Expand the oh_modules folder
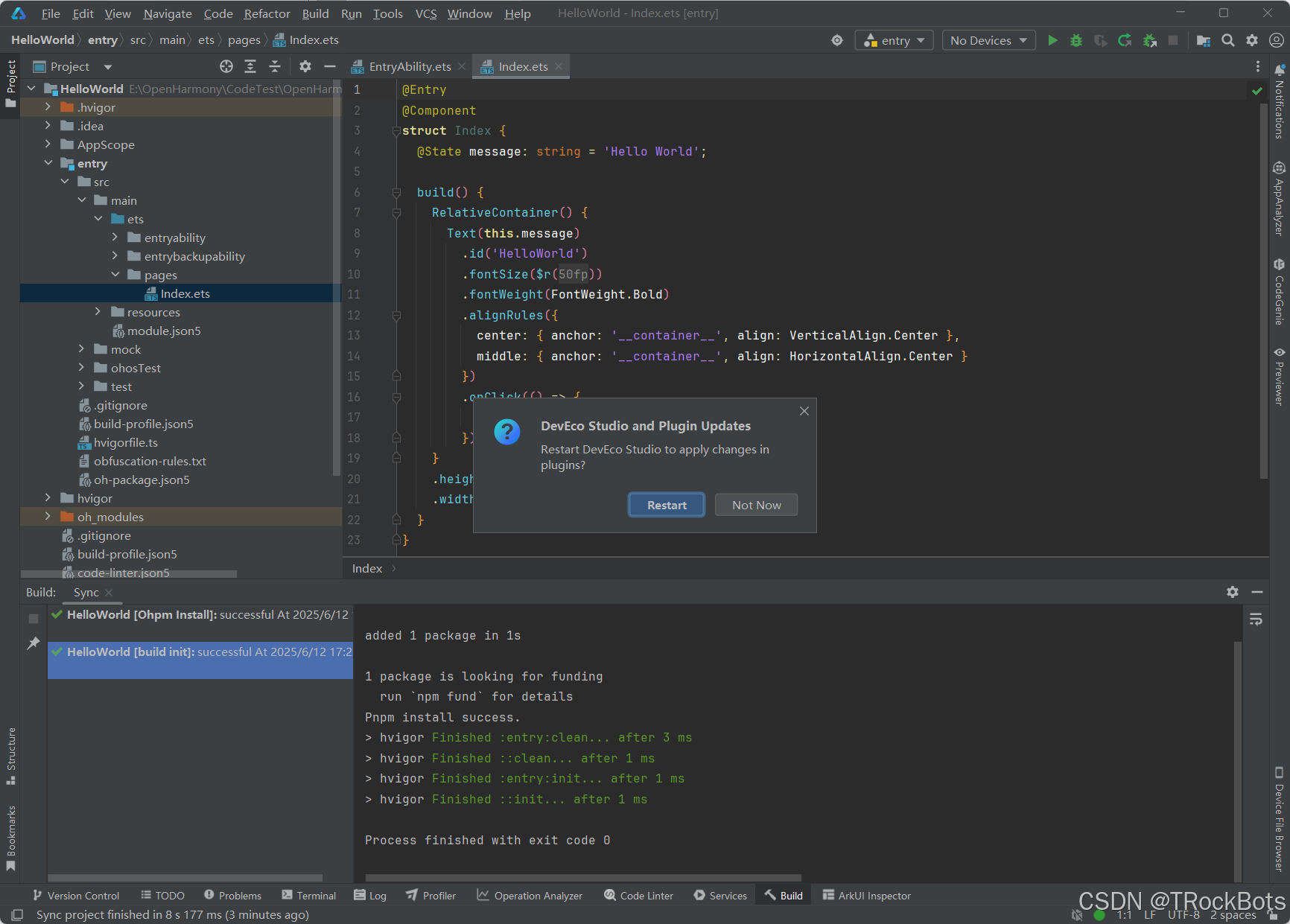This screenshot has width=1290, height=924. pos(48,517)
